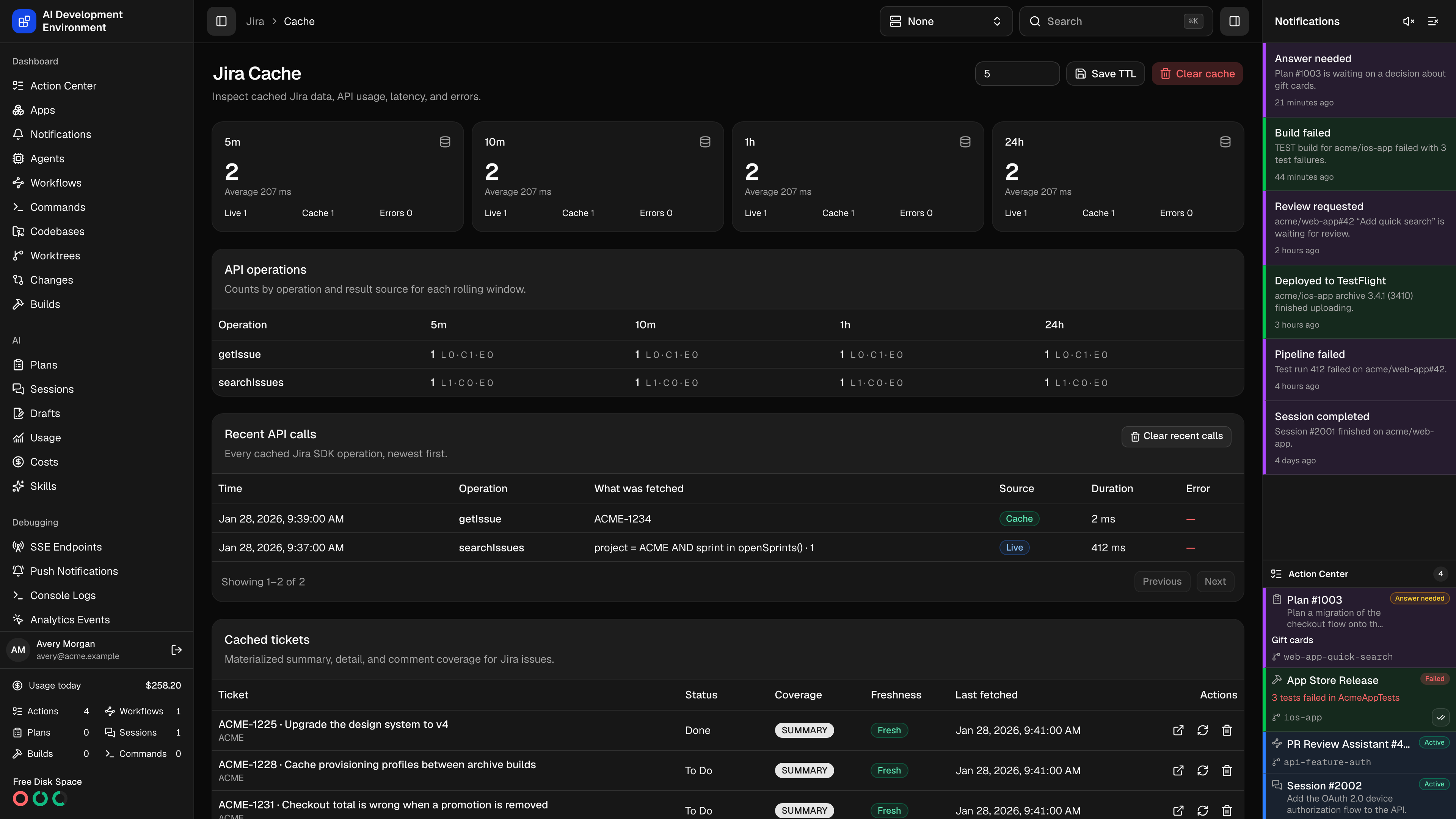Open Costs in sidebar
The height and width of the screenshot is (819, 1456).
(97, 462)
